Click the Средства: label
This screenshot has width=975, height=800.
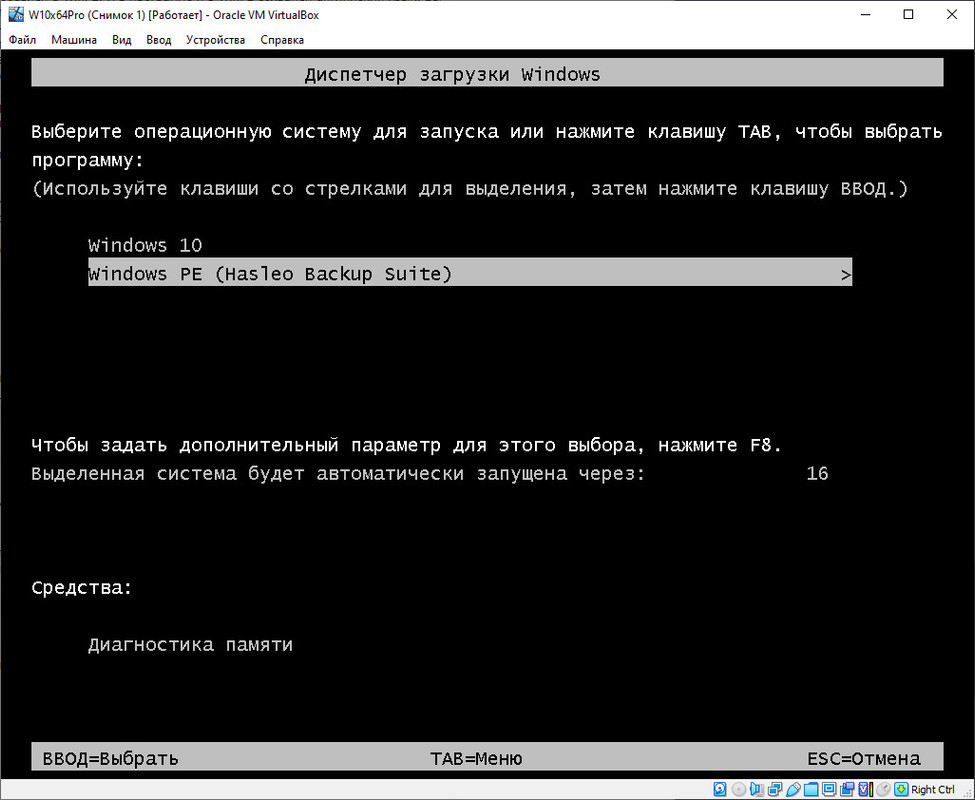pyautogui.click(x=82, y=588)
